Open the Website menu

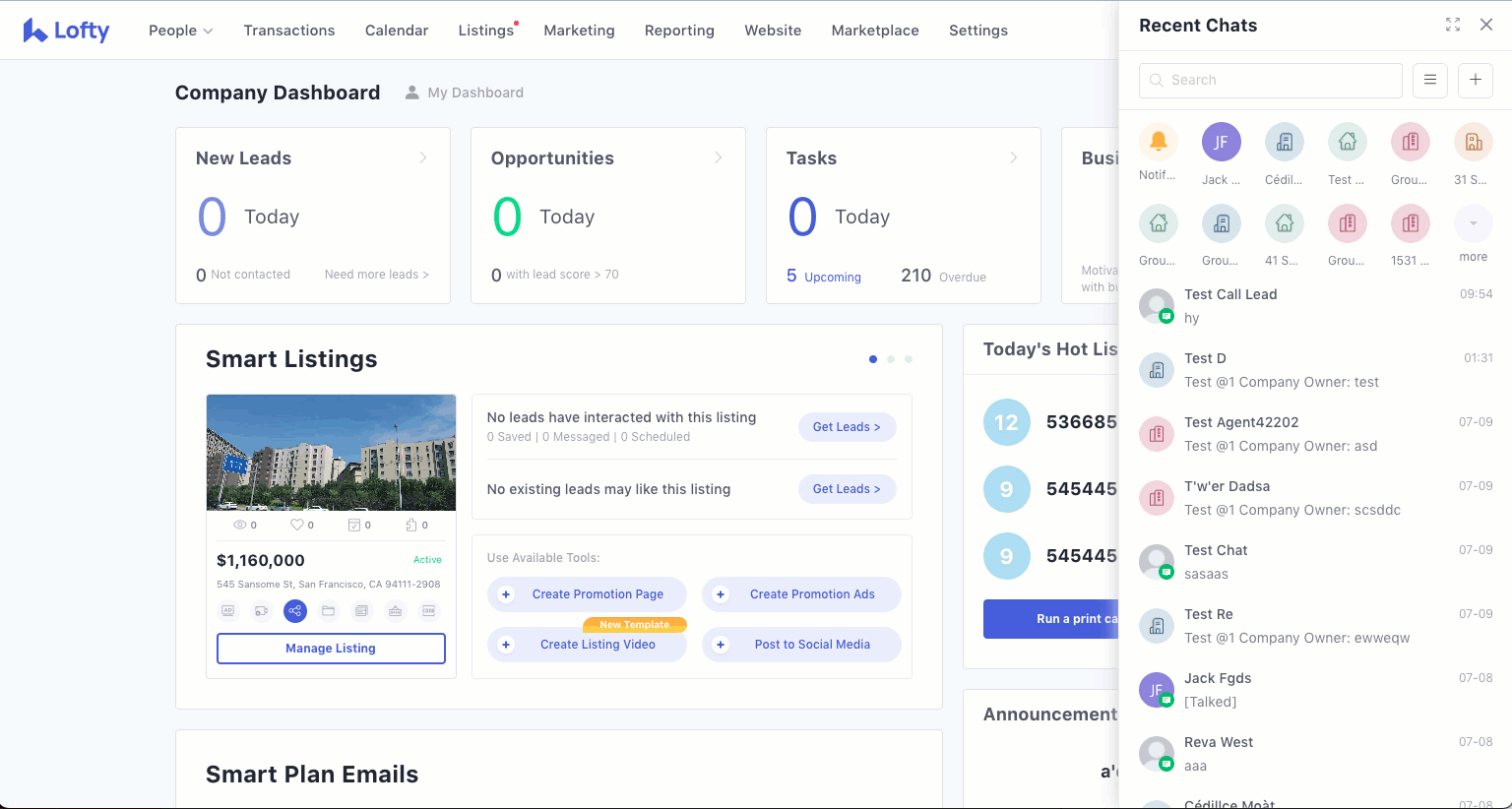773,31
